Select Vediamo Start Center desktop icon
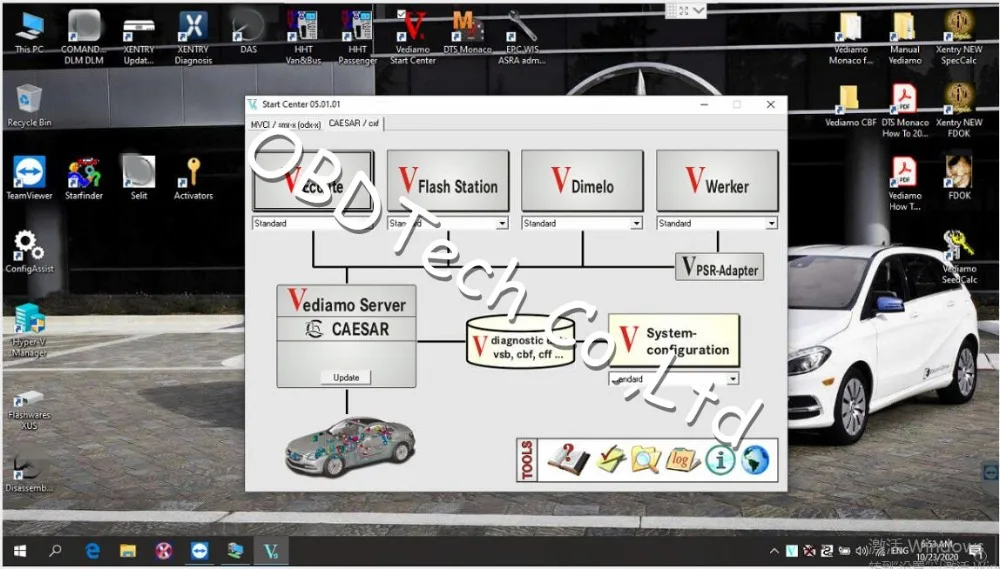 [x=413, y=37]
